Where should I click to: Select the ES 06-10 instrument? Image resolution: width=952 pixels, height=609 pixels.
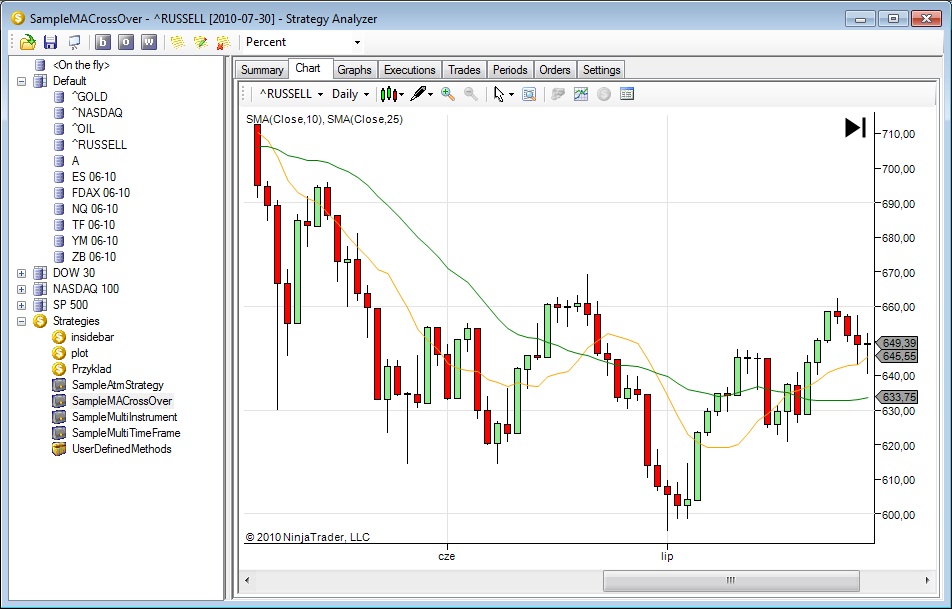[94, 177]
